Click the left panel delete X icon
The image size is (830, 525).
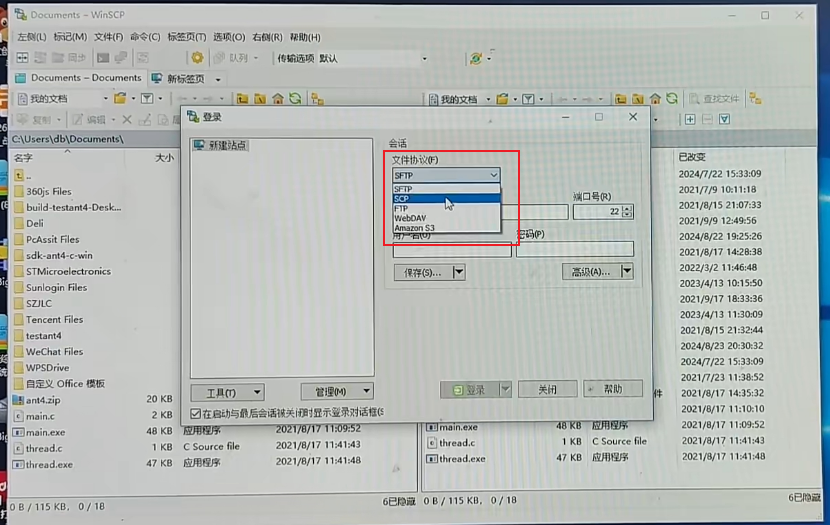click(127, 120)
